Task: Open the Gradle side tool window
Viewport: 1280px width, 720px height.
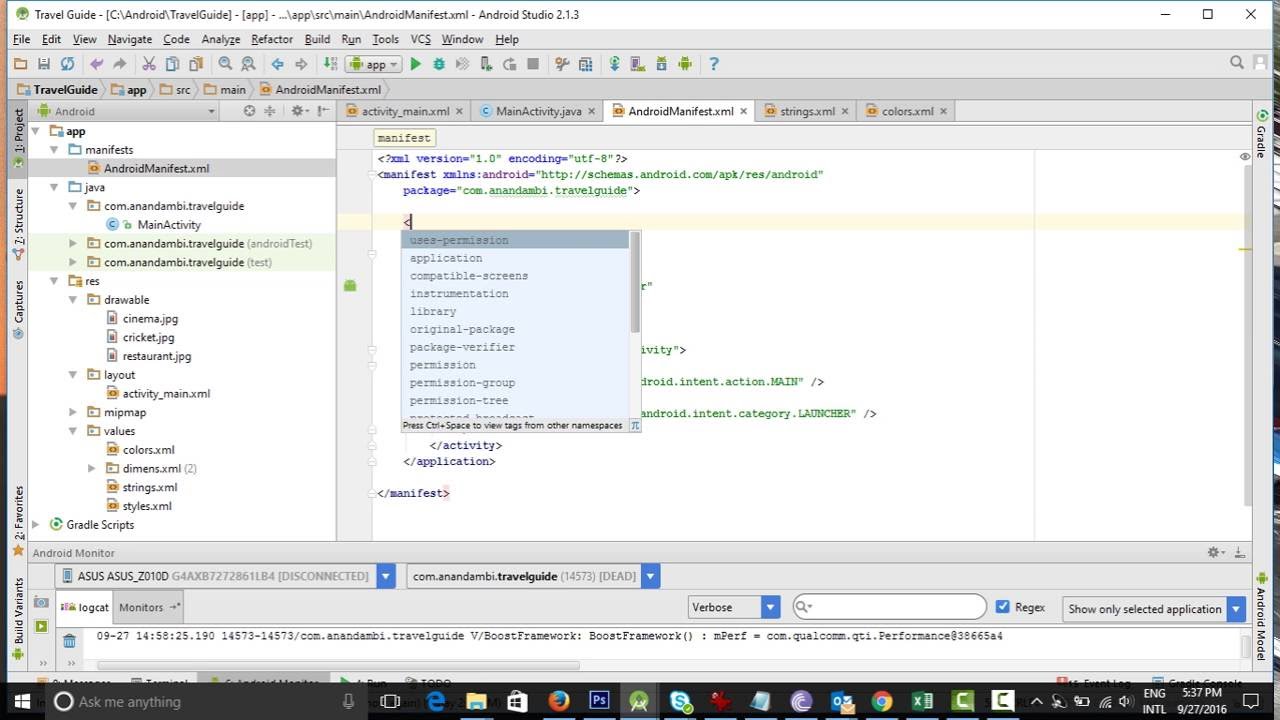Action: [1262, 135]
